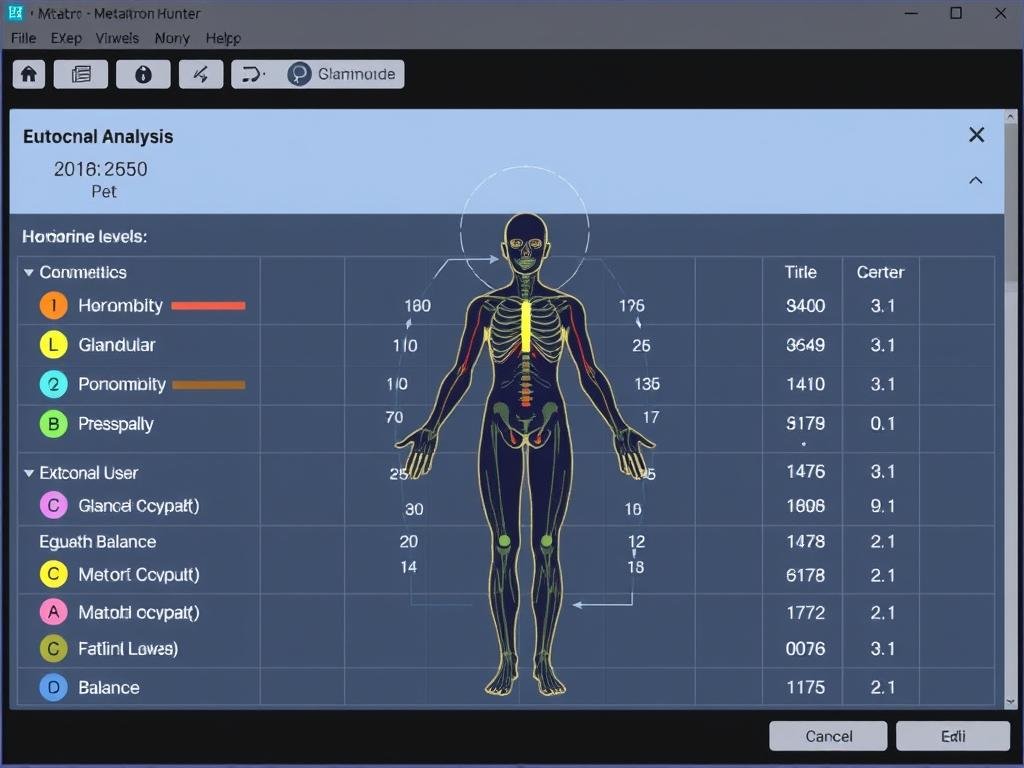Select the lightning bolt toolbar icon

click(x=201, y=74)
